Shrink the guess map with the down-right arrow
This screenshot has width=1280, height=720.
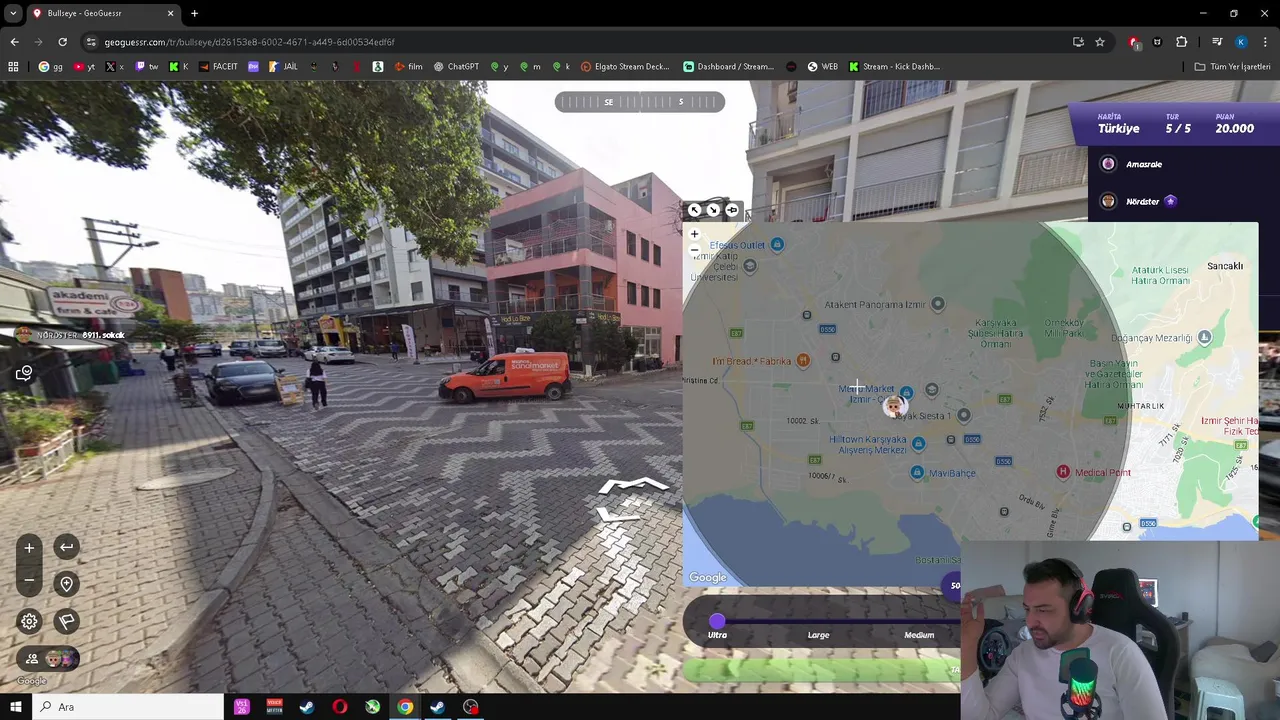click(713, 210)
